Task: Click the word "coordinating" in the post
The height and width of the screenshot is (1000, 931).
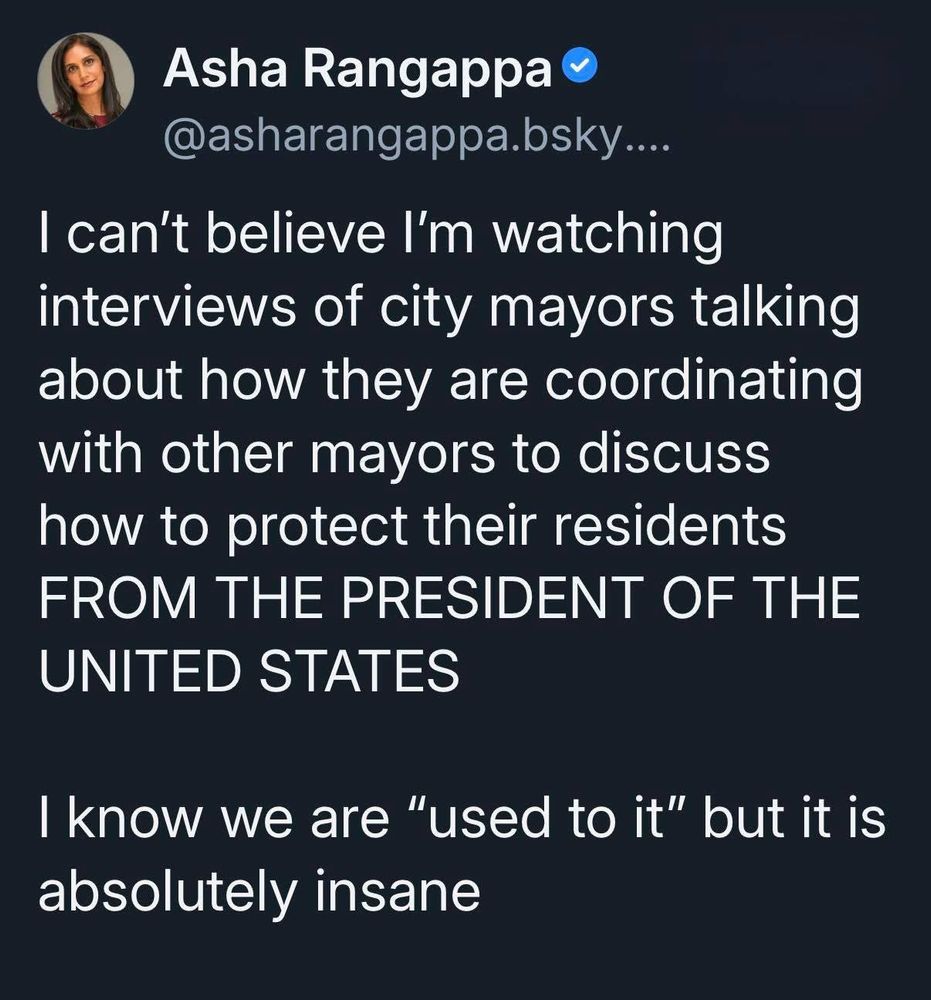Action: (x=701, y=383)
